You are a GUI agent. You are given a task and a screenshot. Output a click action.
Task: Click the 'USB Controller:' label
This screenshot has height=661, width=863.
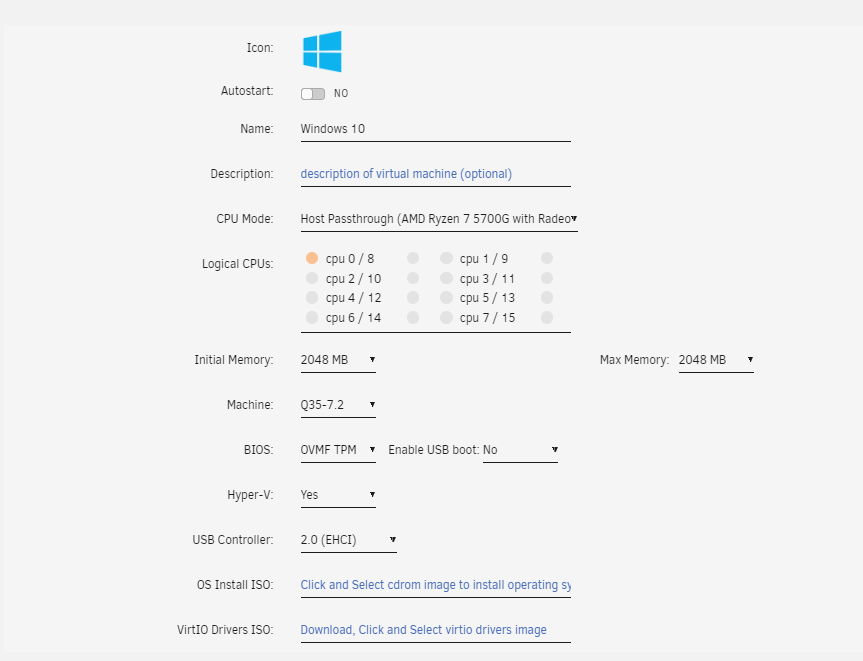(x=232, y=540)
